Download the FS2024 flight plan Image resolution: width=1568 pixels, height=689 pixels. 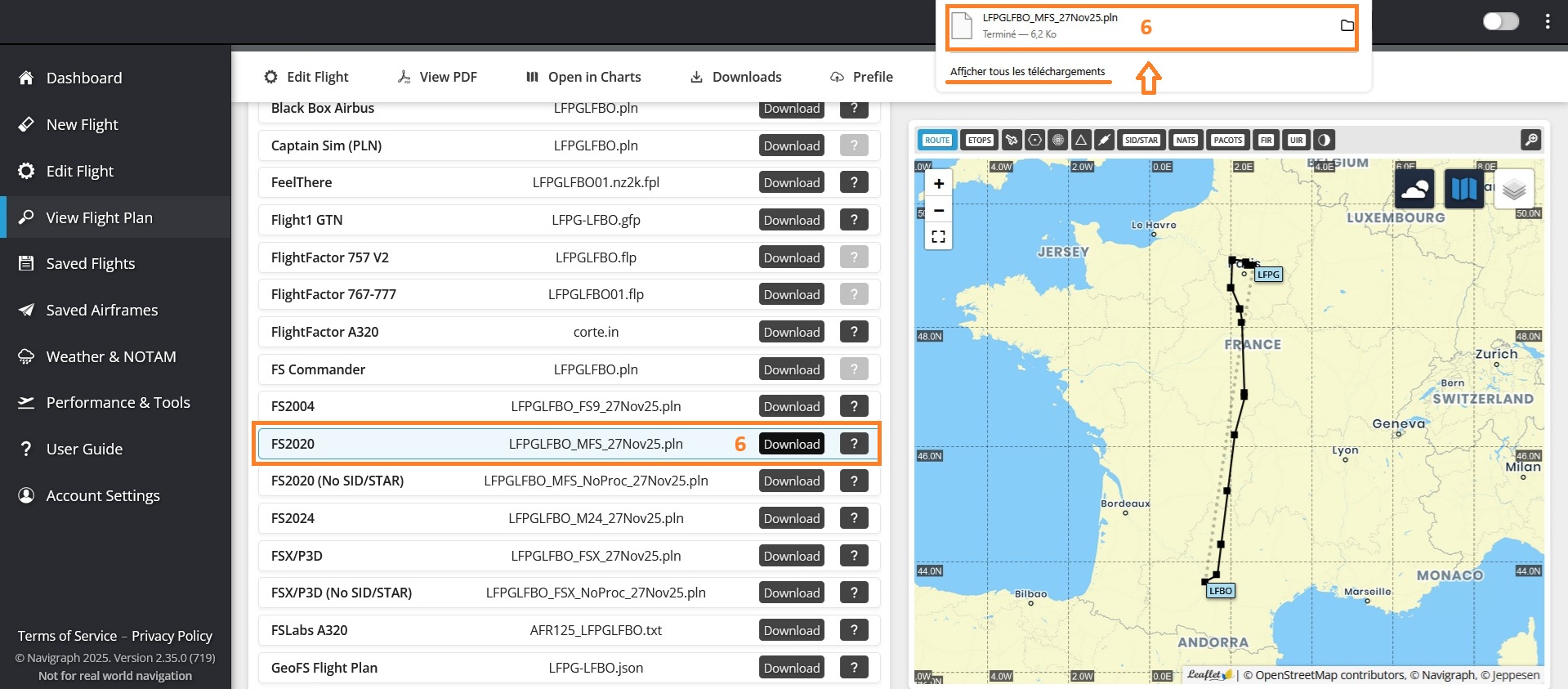coord(792,518)
